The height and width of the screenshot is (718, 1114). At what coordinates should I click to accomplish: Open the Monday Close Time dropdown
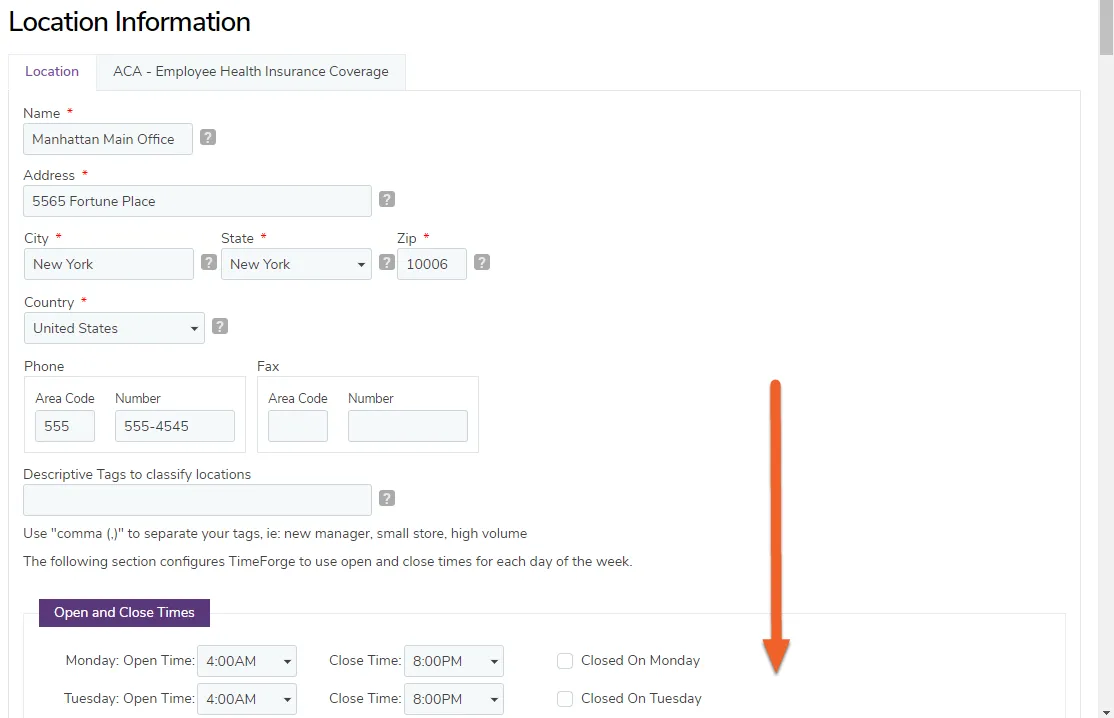[454, 661]
